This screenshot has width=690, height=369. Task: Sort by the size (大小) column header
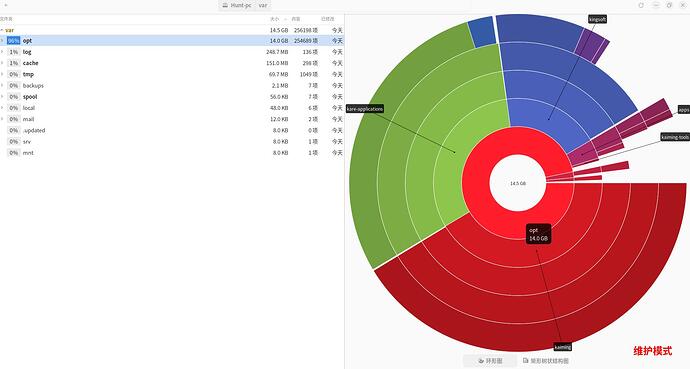[x=275, y=19]
